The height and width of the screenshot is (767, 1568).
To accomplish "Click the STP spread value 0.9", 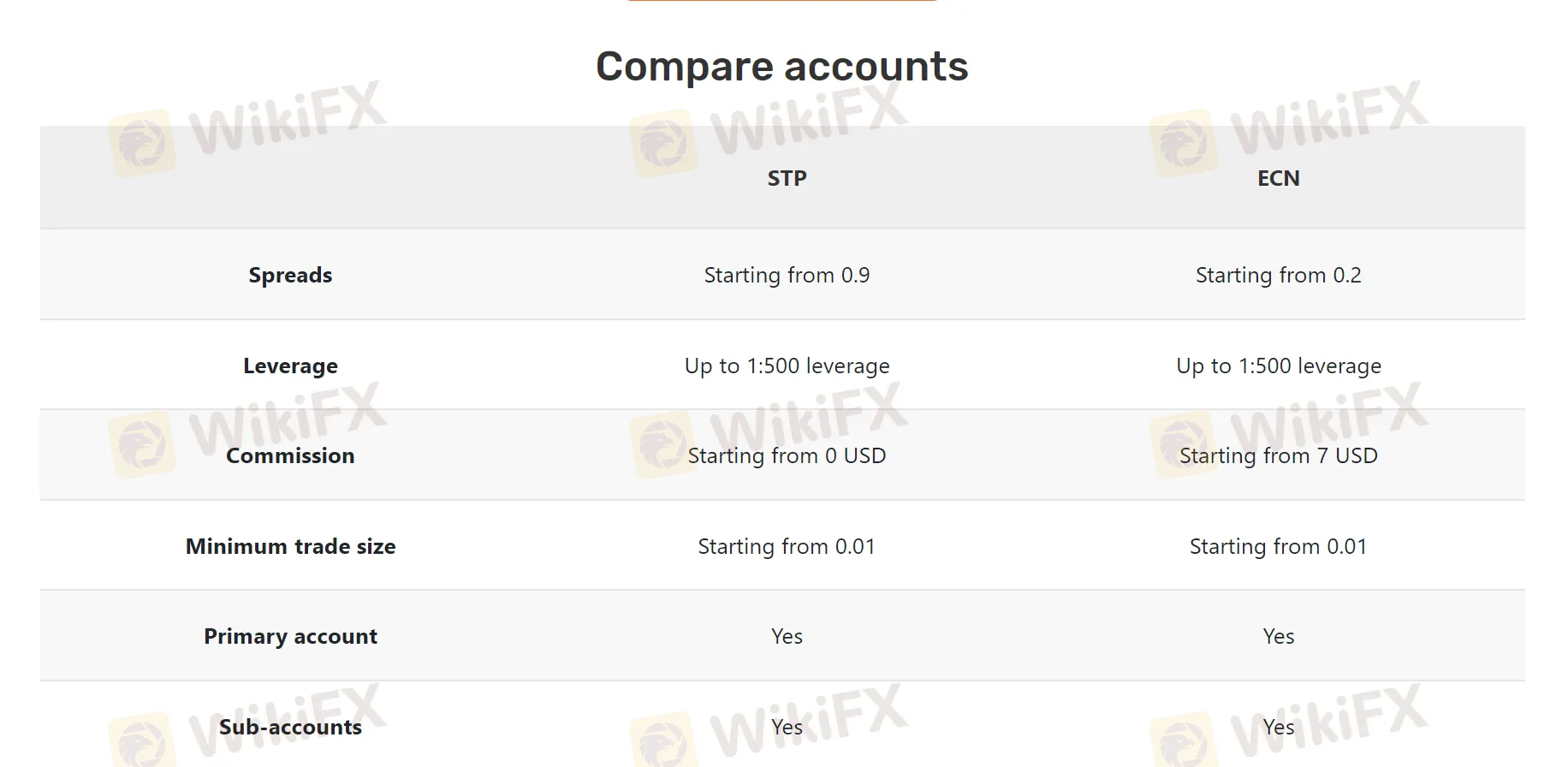I will tap(787, 275).
